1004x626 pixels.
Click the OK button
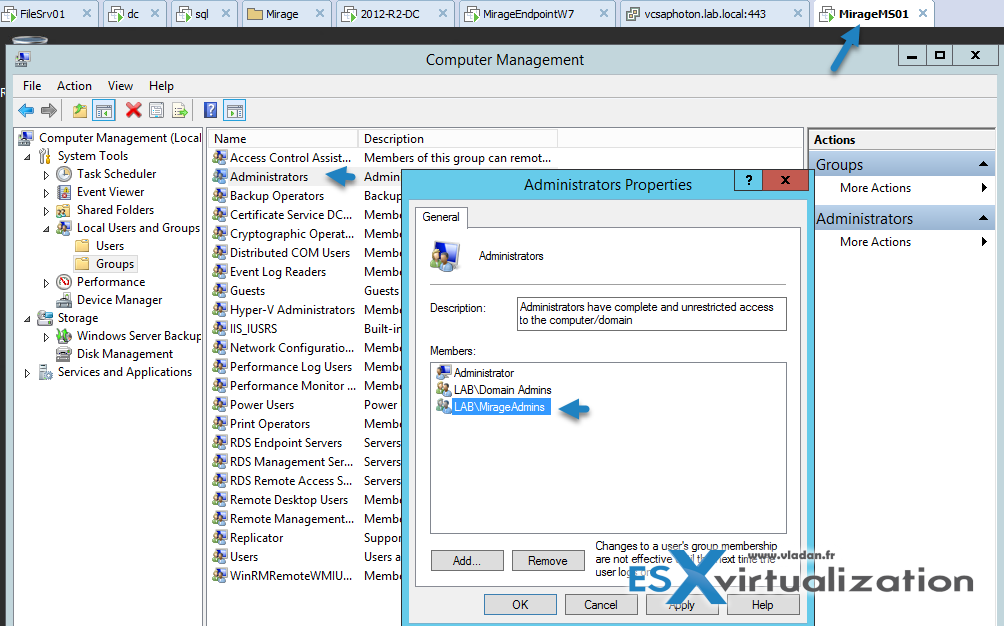[x=520, y=605]
